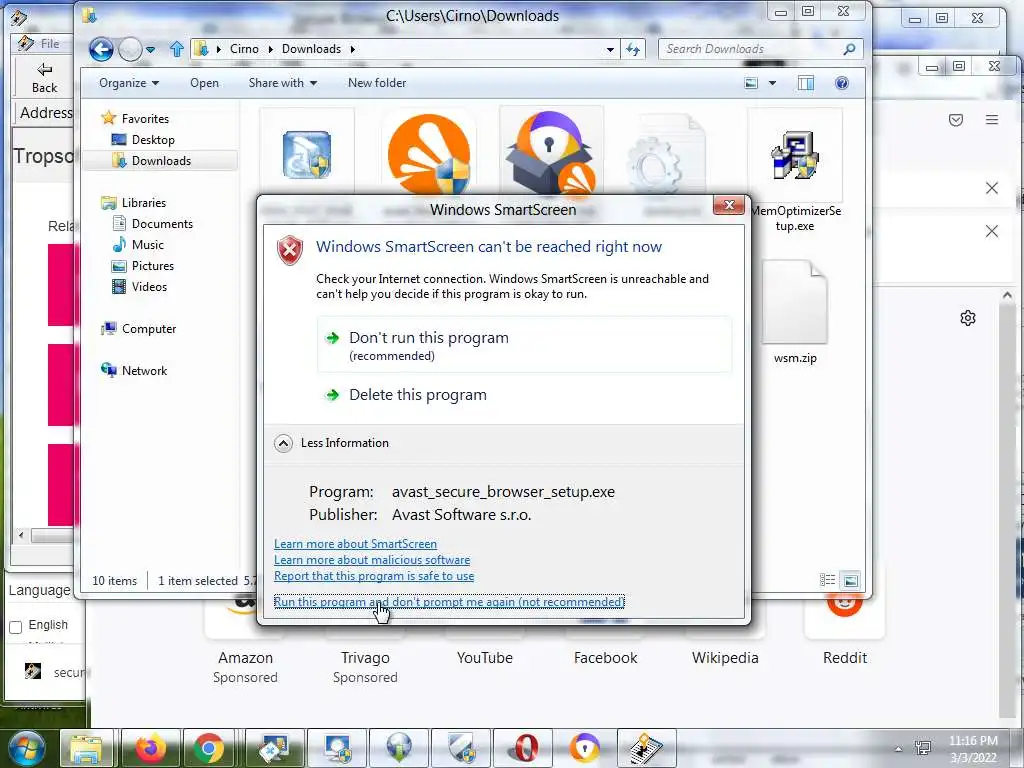Open the view options dropdown arrow
Image resolution: width=1024 pixels, height=768 pixels.
coord(773,83)
